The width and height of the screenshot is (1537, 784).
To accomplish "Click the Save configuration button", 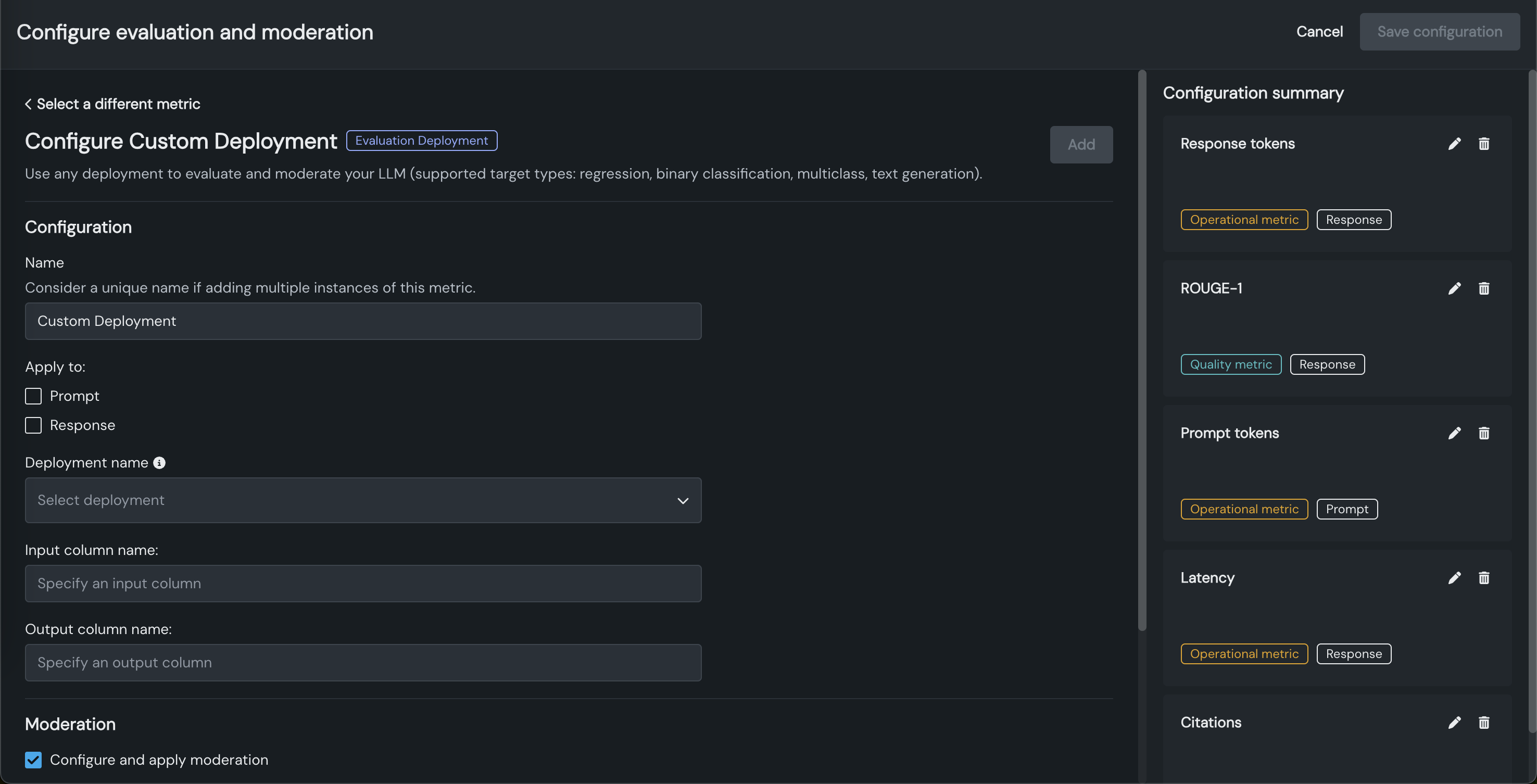I will pyautogui.click(x=1439, y=32).
